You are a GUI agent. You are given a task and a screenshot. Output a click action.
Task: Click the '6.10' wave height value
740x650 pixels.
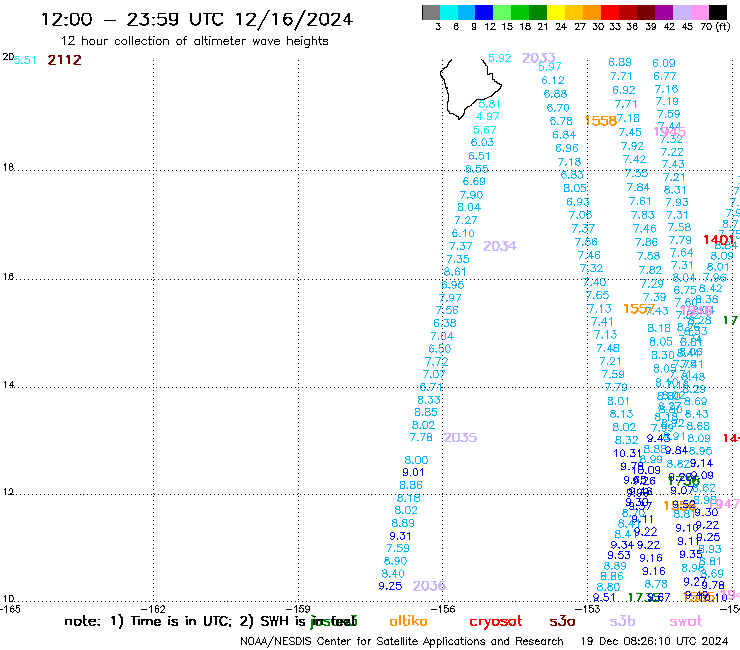pyautogui.click(x=463, y=233)
